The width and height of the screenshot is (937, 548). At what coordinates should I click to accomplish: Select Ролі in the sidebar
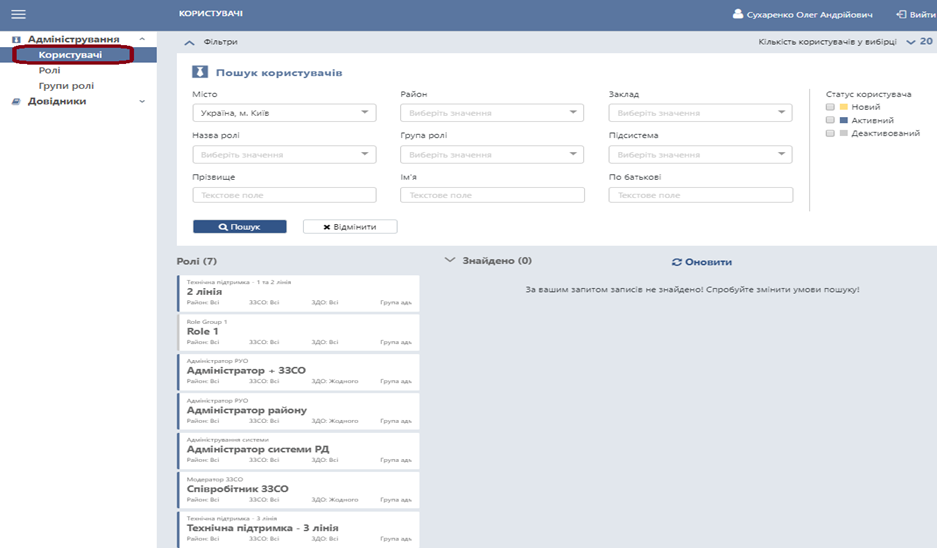tap(49, 70)
